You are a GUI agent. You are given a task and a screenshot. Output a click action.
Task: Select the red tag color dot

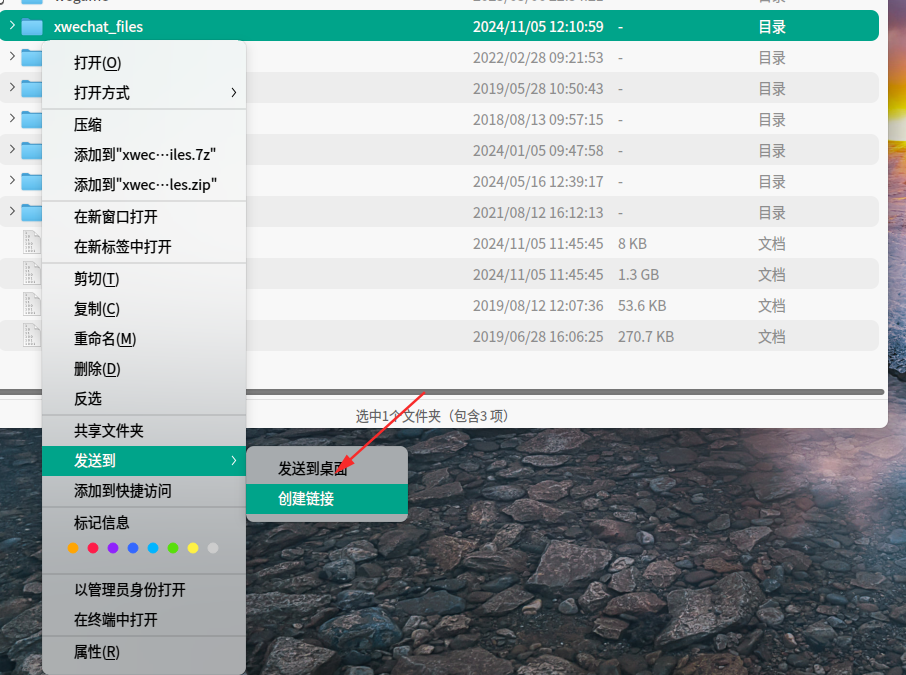point(93,548)
